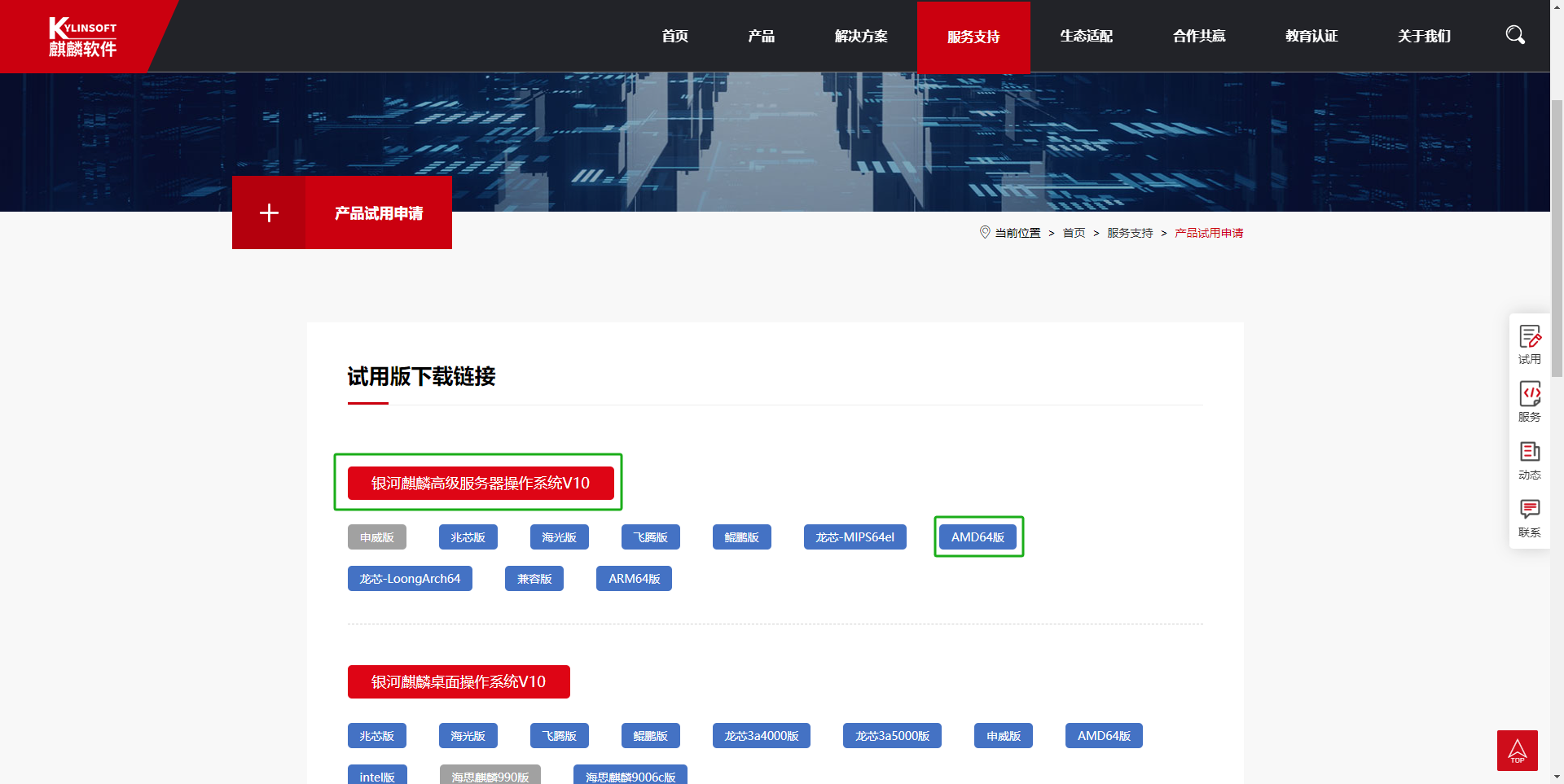Download desktop 海光版
Screen dimensions: 1564x784
click(468, 736)
